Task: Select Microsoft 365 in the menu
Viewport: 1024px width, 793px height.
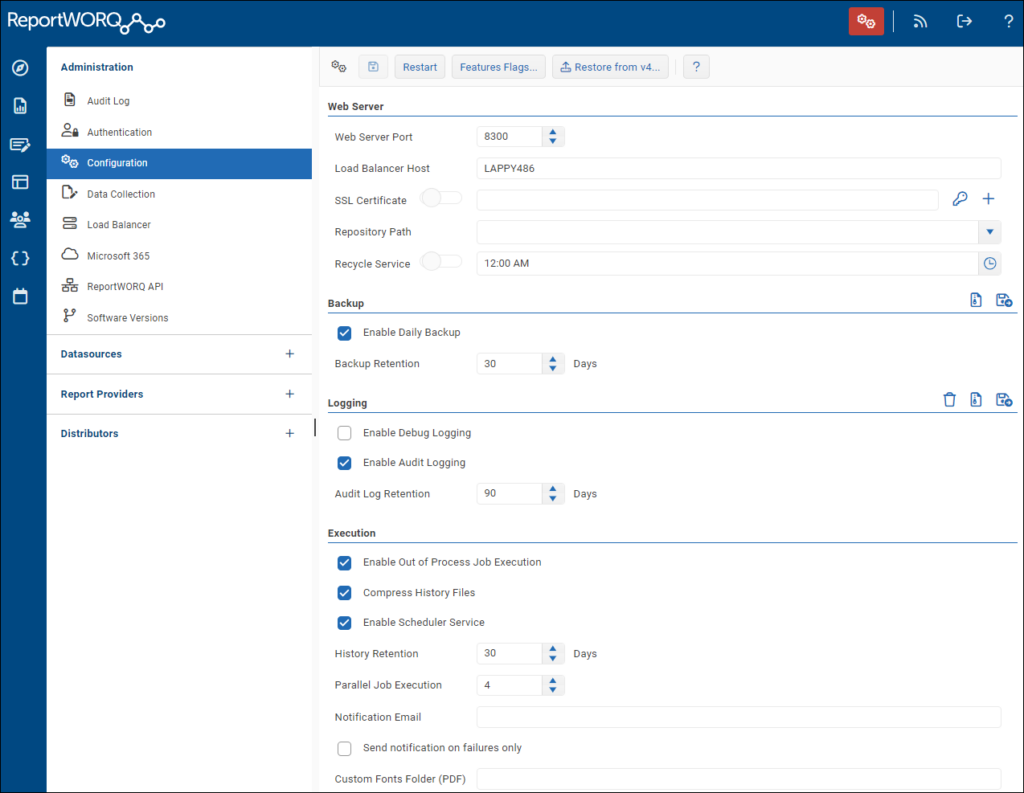Action: [x=118, y=256]
